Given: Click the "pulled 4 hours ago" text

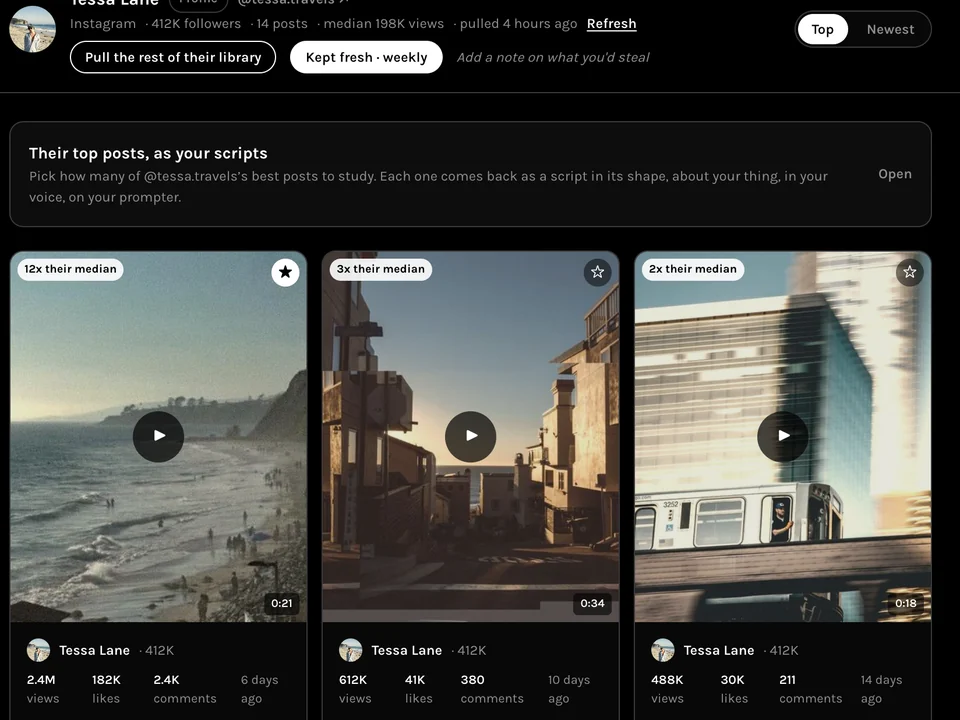Looking at the screenshot, I should (518, 24).
